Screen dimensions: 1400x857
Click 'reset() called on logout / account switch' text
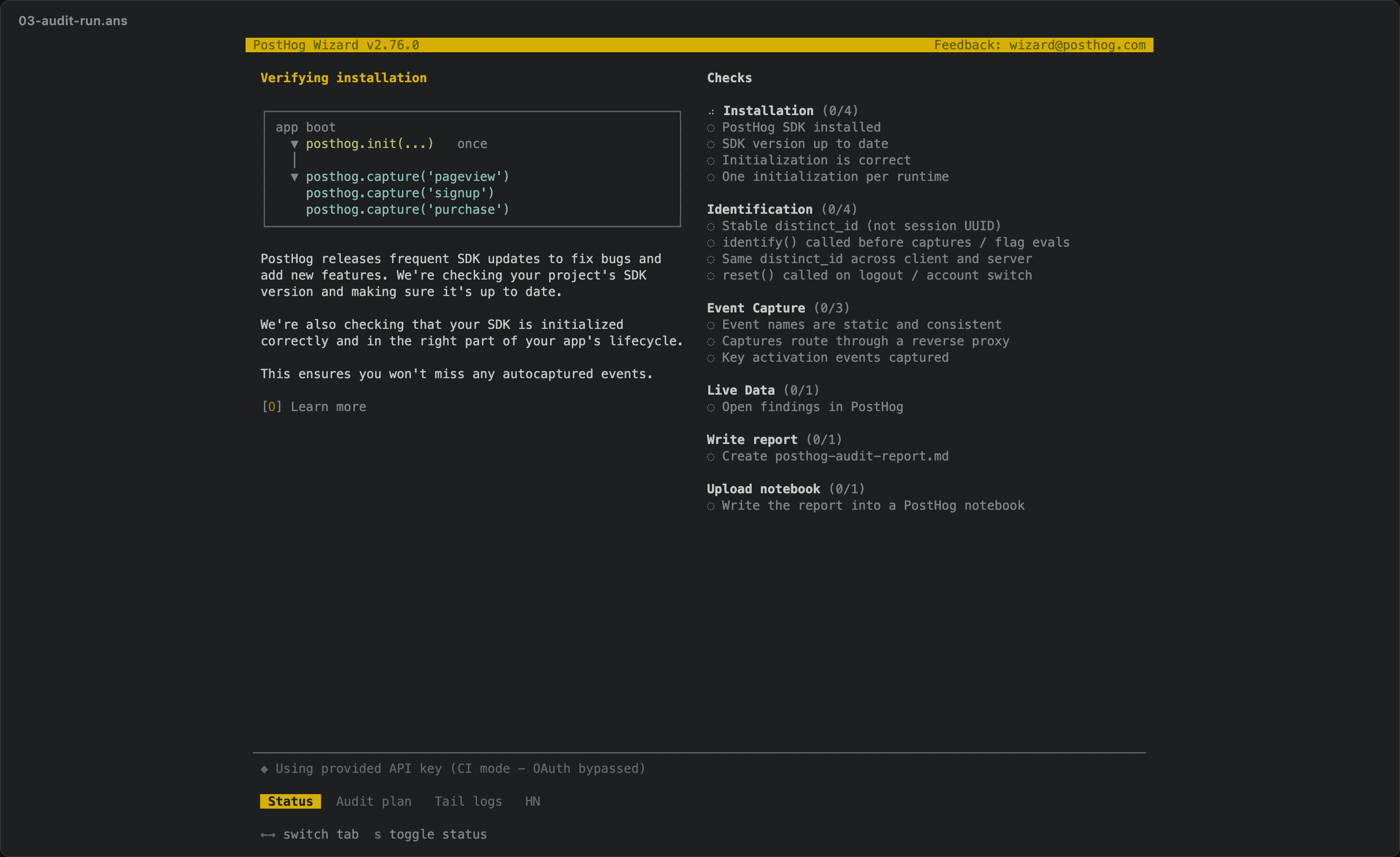(x=877, y=276)
